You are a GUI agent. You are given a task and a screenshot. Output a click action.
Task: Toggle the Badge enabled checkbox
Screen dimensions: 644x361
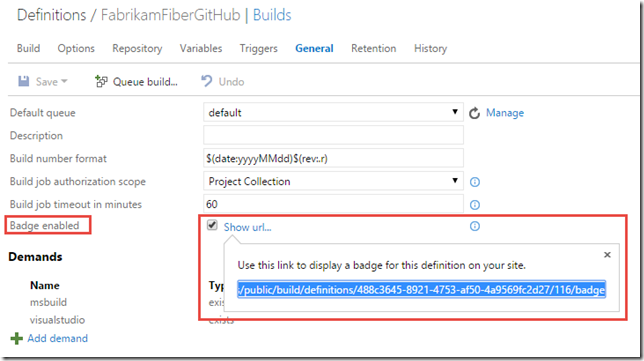coord(212,225)
